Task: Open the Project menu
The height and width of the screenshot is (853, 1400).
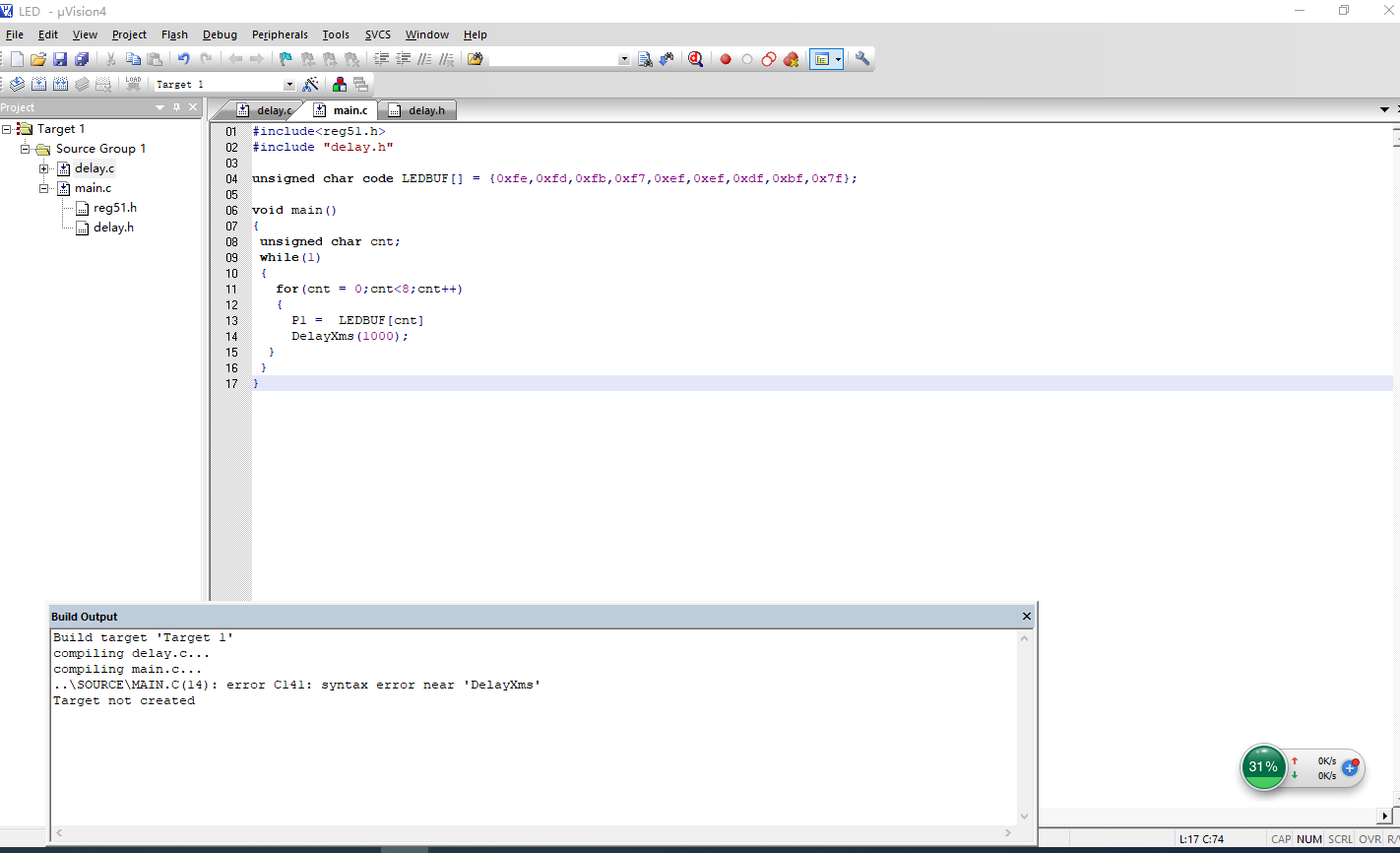Action: [129, 34]
